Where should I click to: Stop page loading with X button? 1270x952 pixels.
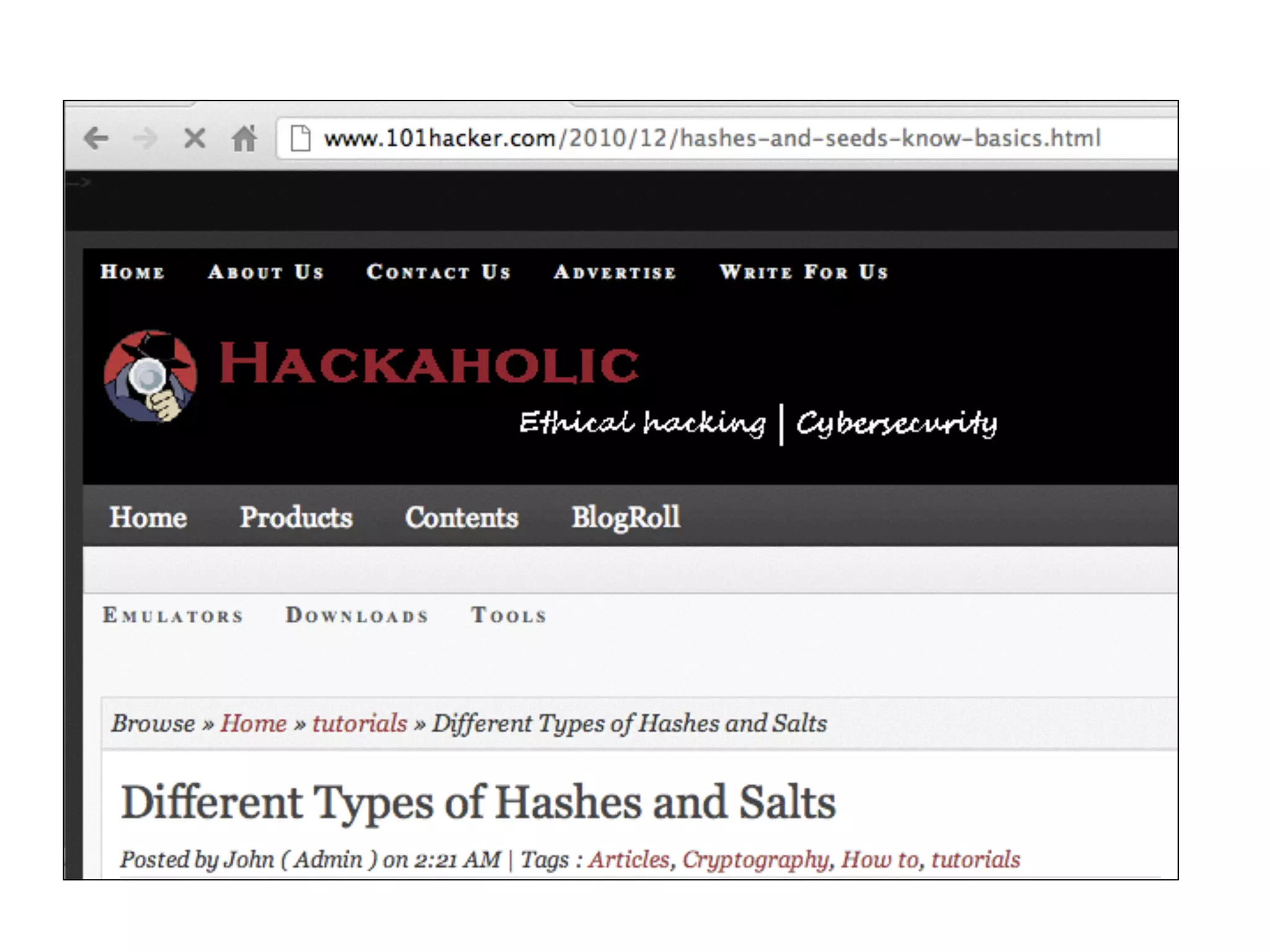click(195, 138)
